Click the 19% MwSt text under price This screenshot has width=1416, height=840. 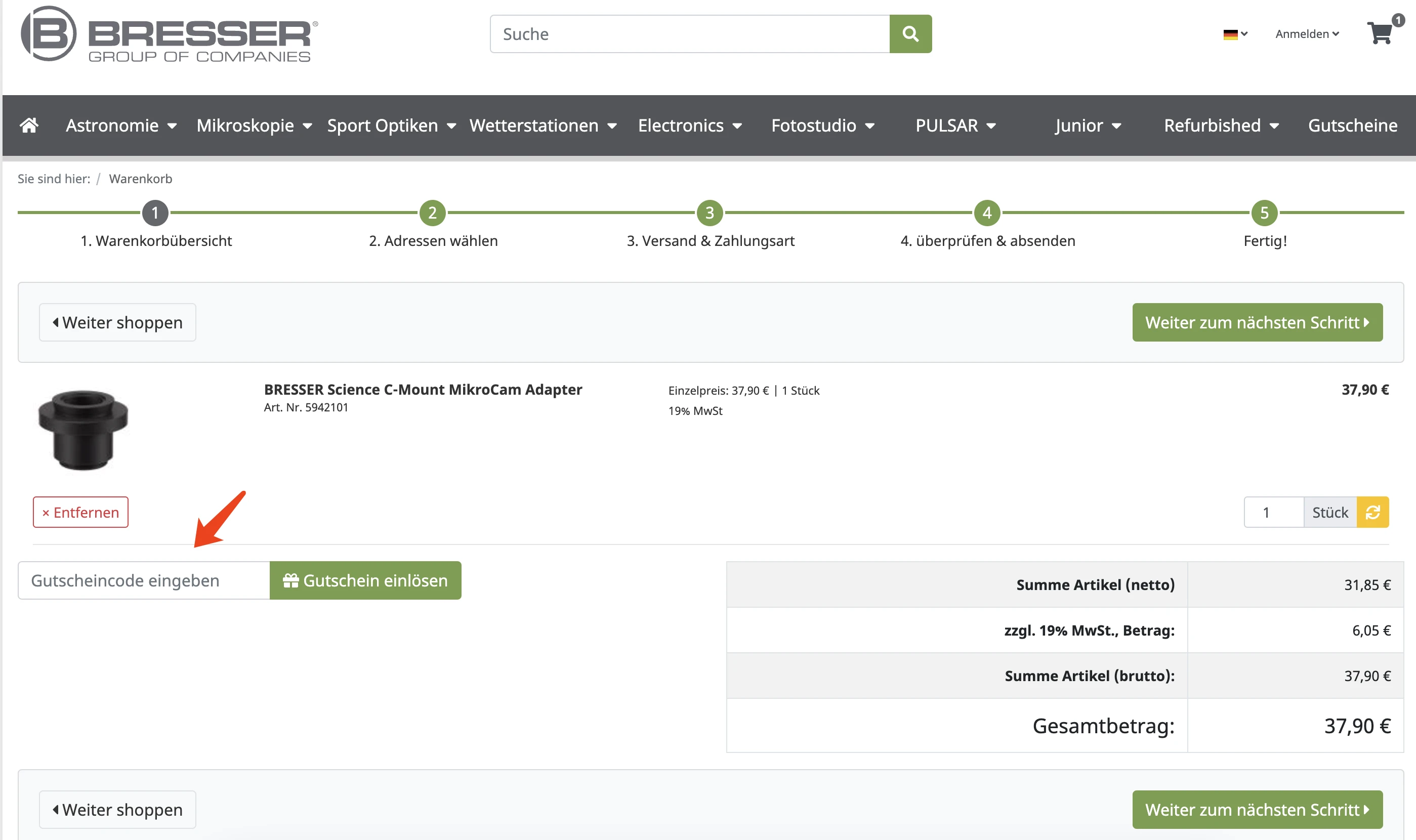[x=695, y=411]
